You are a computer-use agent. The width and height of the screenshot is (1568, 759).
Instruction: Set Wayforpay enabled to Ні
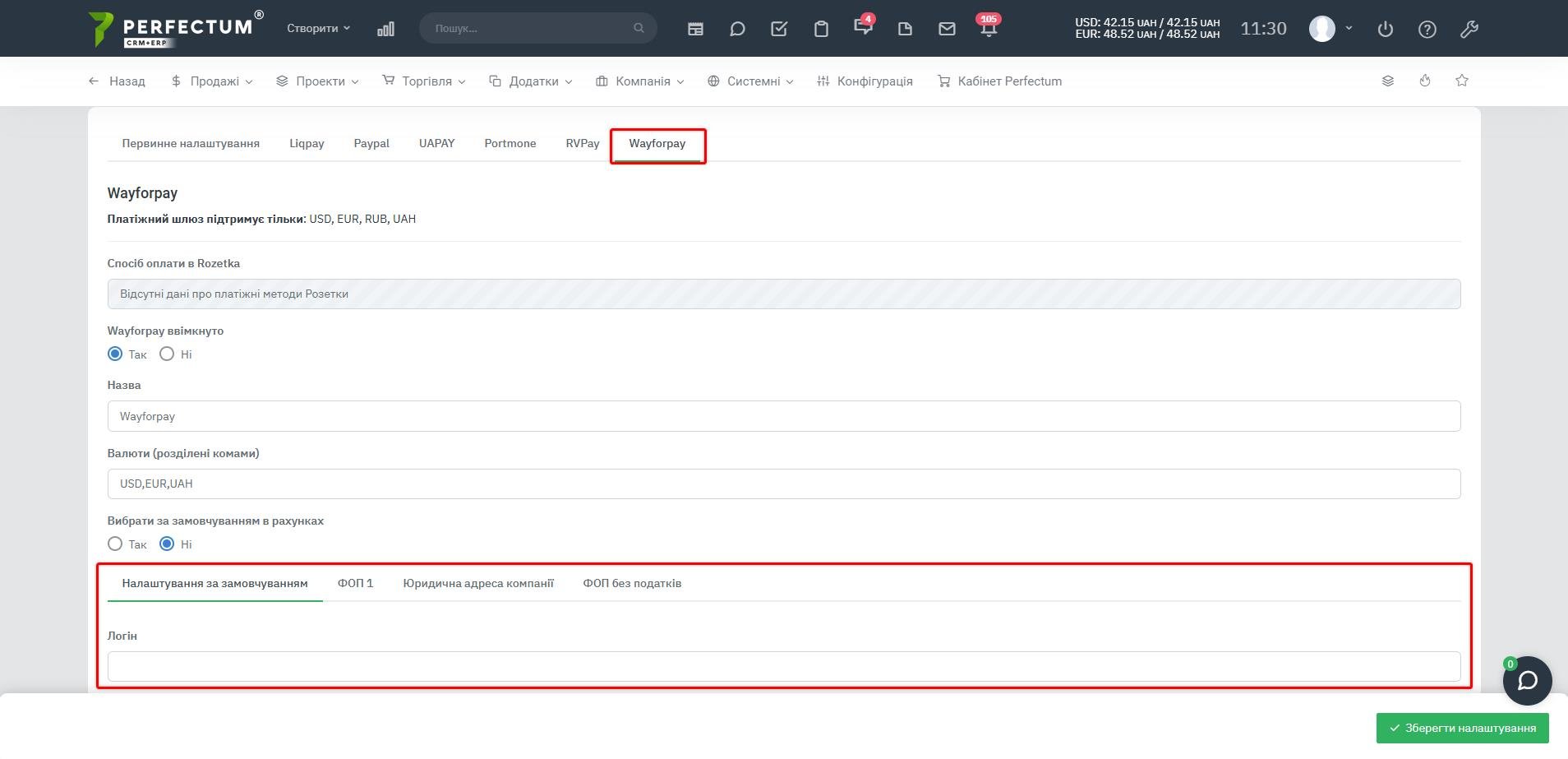tap(167, 354)
